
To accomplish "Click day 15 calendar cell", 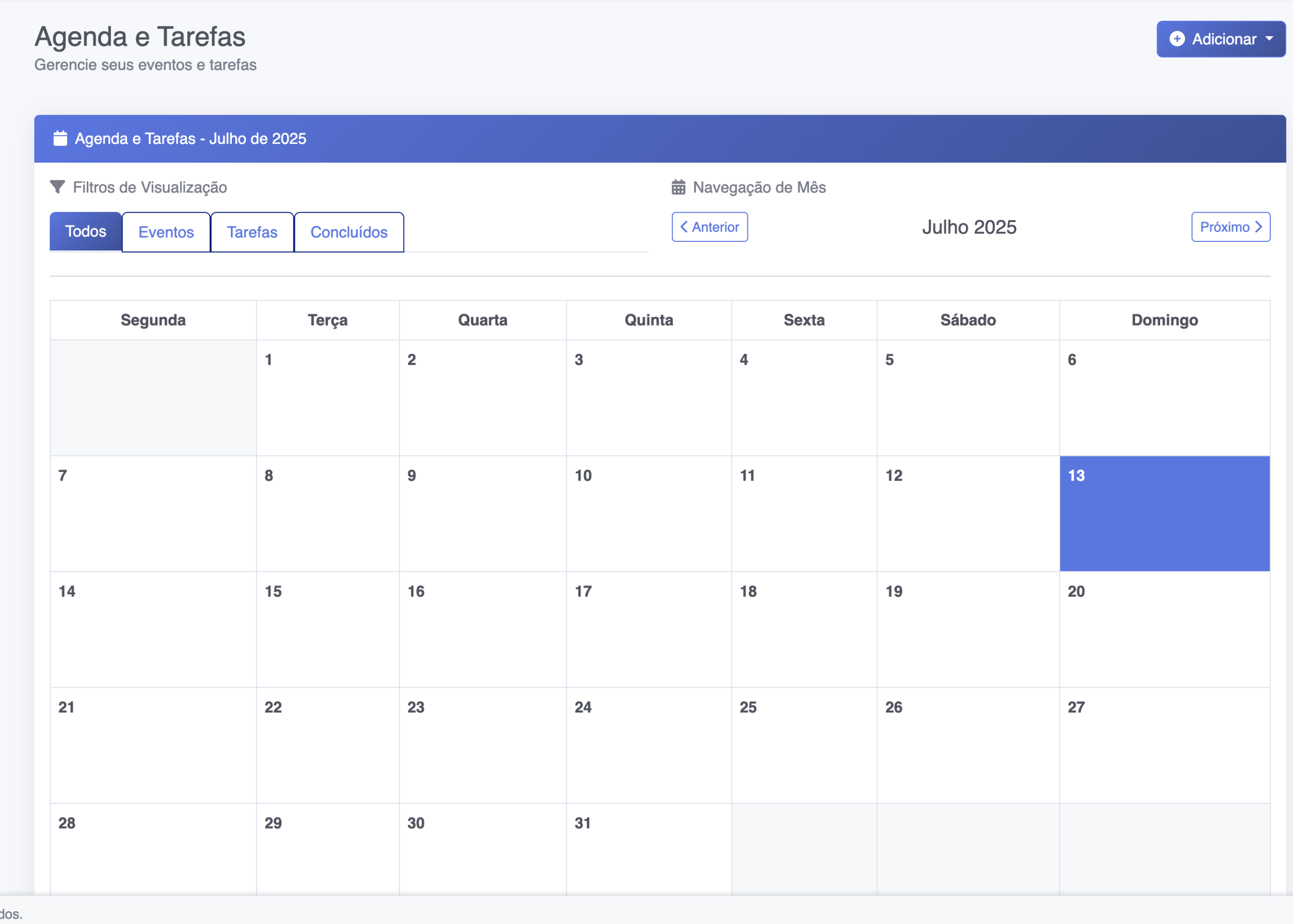I will 328,629.
